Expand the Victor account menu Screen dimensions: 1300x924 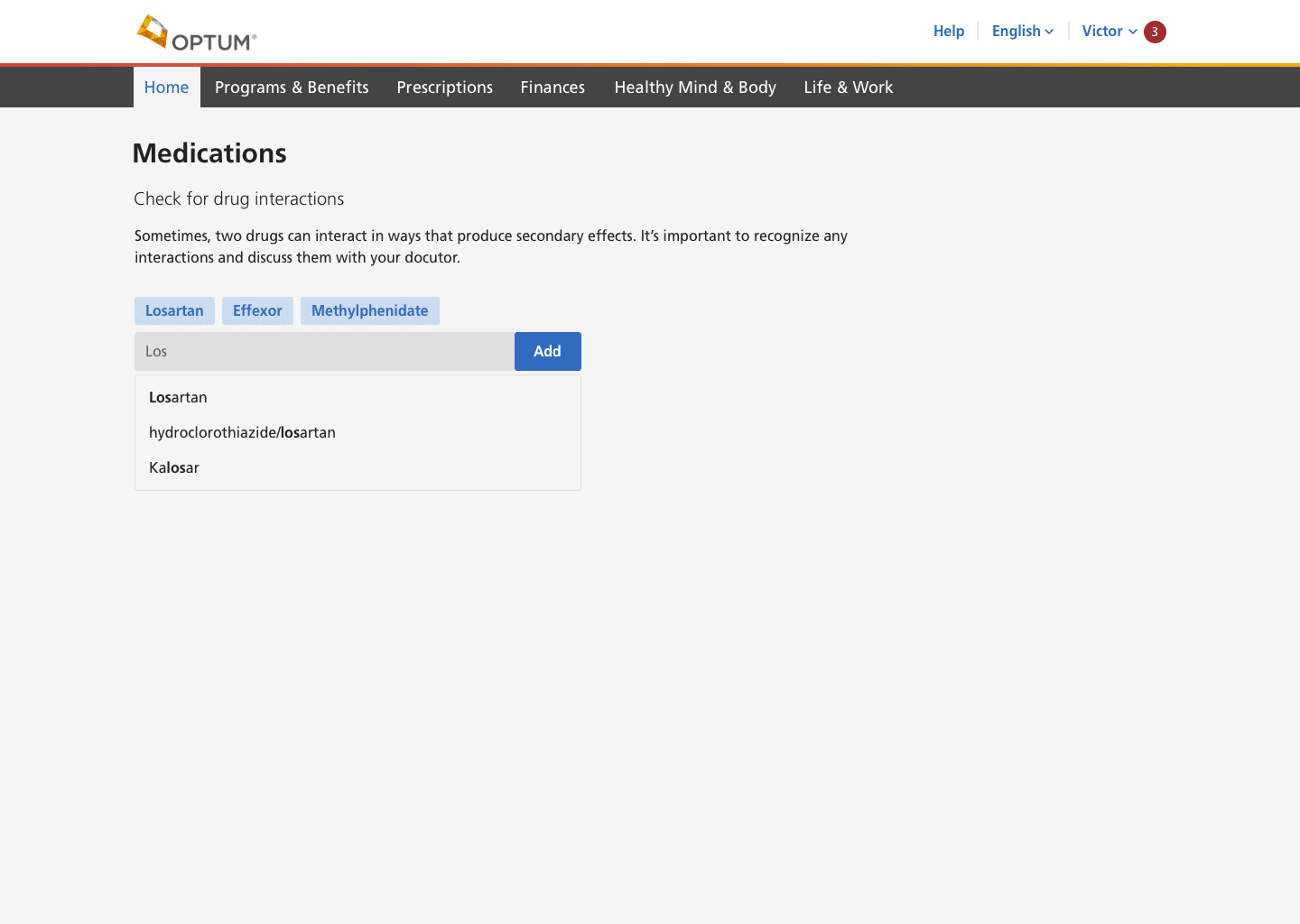[1109, 31]
